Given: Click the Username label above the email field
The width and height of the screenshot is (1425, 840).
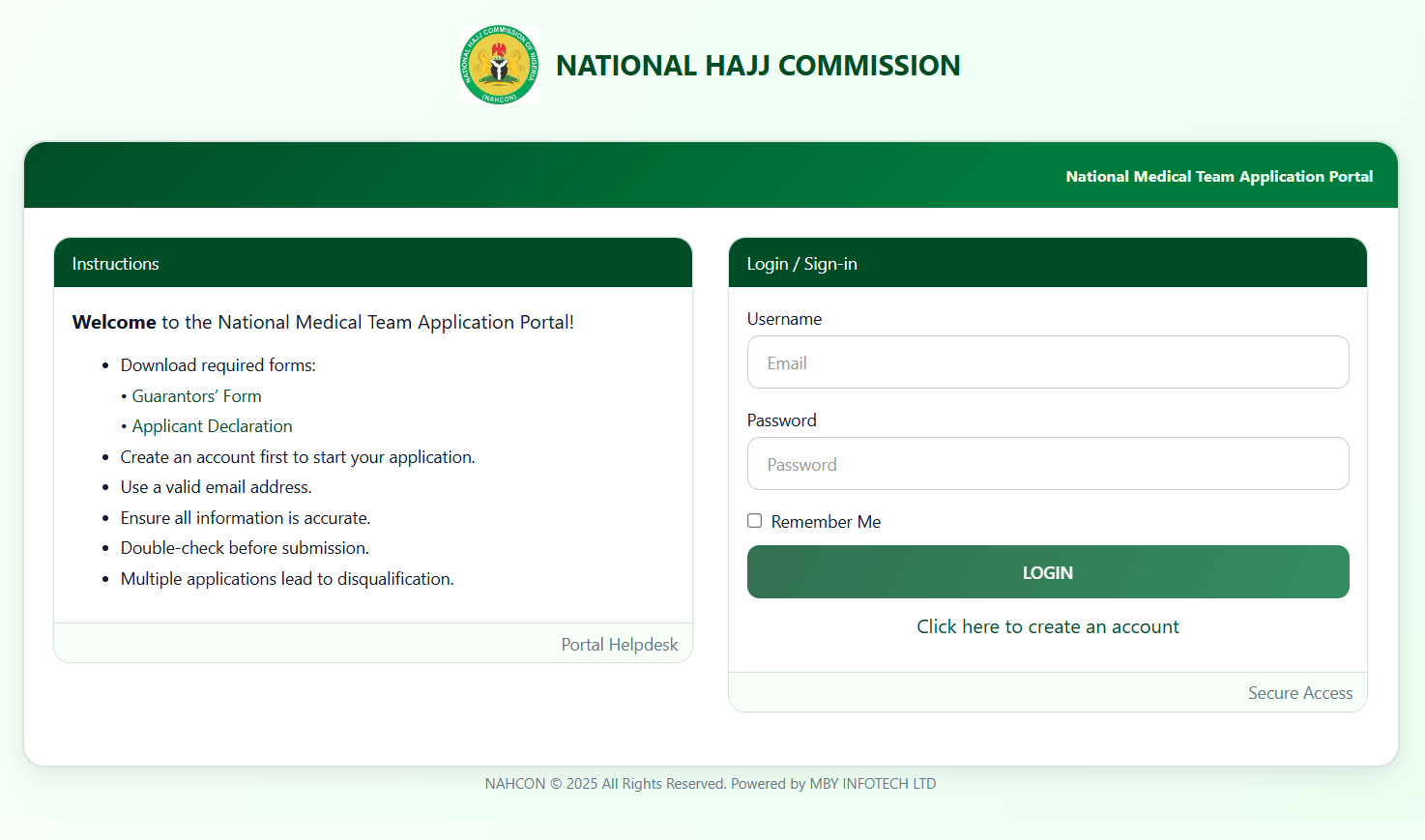Looking at the screenshot, I should pyautogui.click(x=784, y=319).
